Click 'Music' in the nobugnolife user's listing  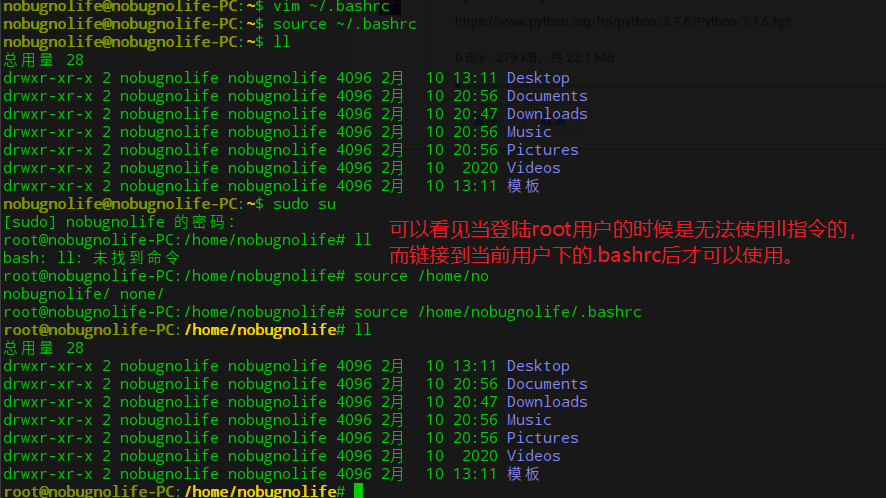coord(529,132)
